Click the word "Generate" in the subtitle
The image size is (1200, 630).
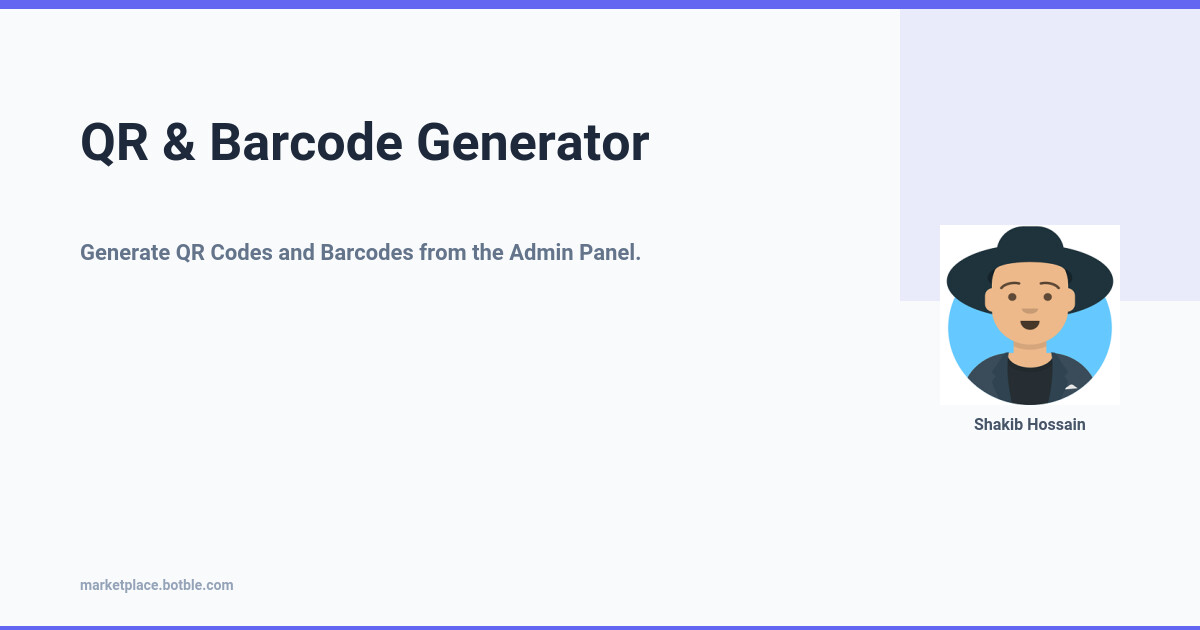[x=125, y=252]
